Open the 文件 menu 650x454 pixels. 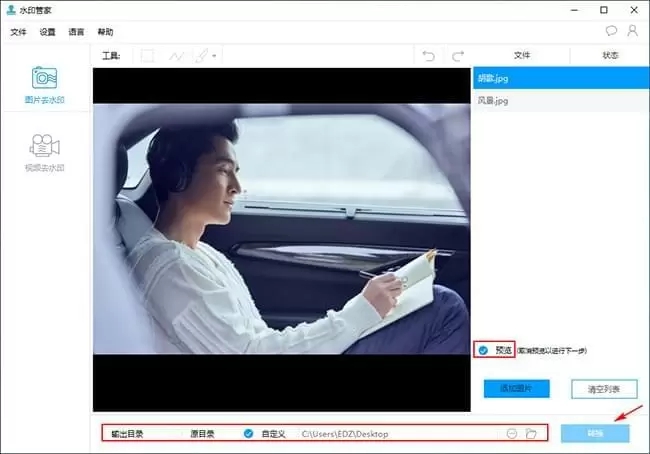pos(18,32)
